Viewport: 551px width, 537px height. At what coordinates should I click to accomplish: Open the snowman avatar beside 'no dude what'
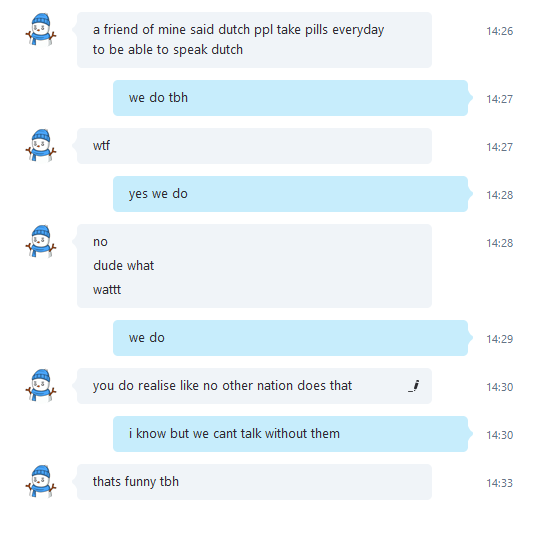[41, 241]
